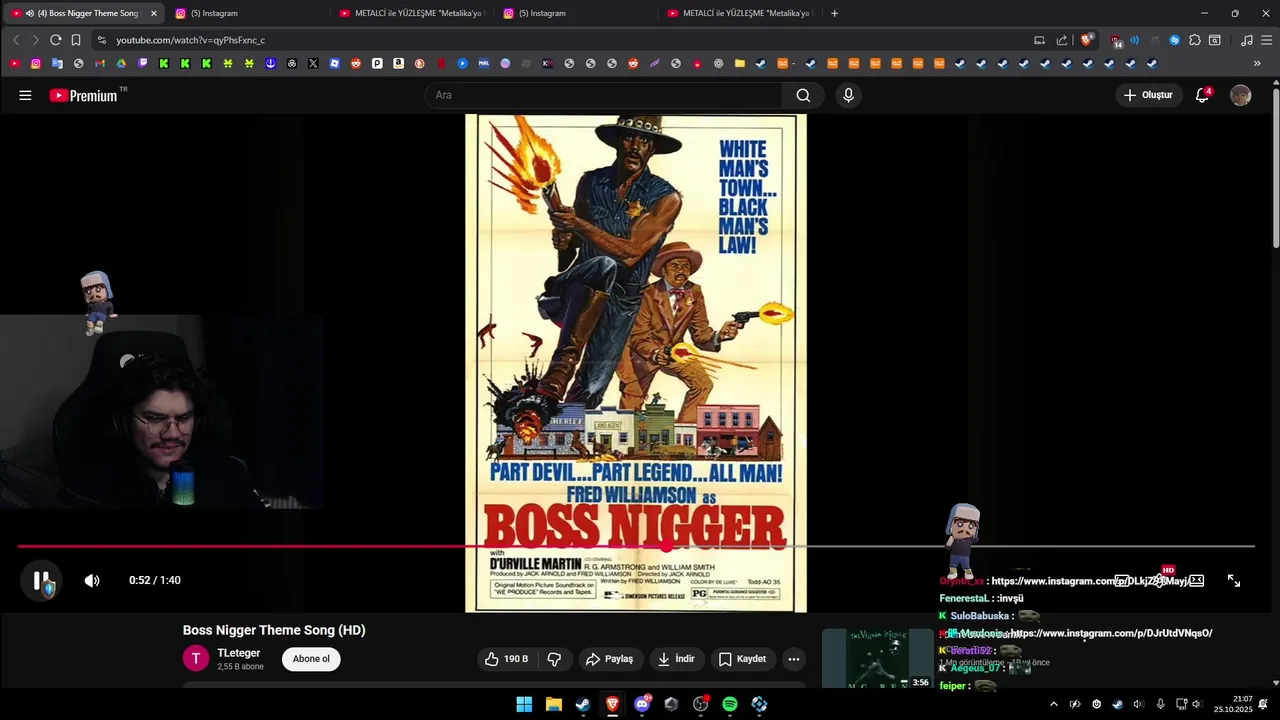The image size is (1280, 720).
Task: Focus the Ara search input field
Action: click(x=604, y=95)
